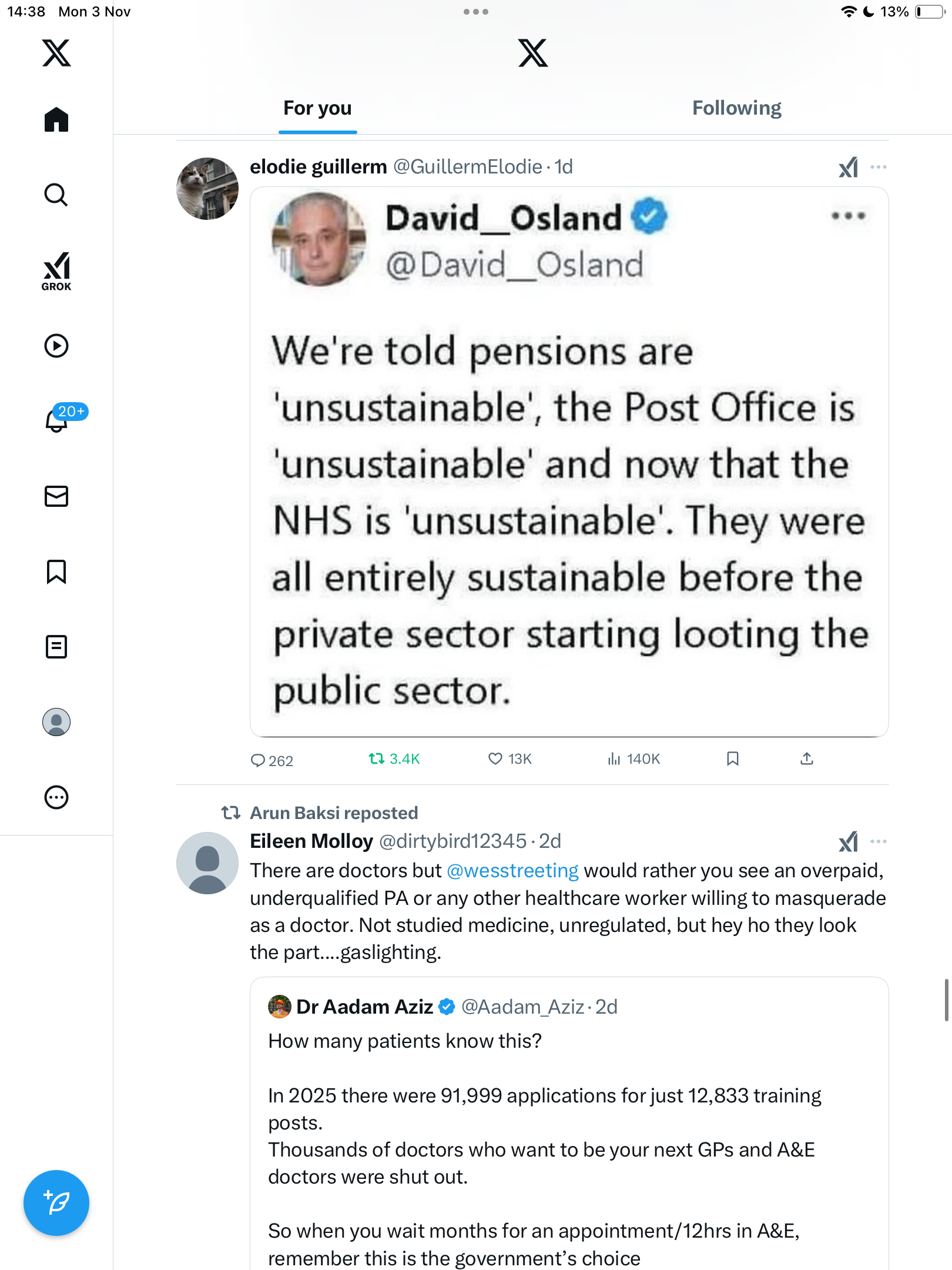Open the search page in sidebar
952x1270 pixels.
click(56, 195)
